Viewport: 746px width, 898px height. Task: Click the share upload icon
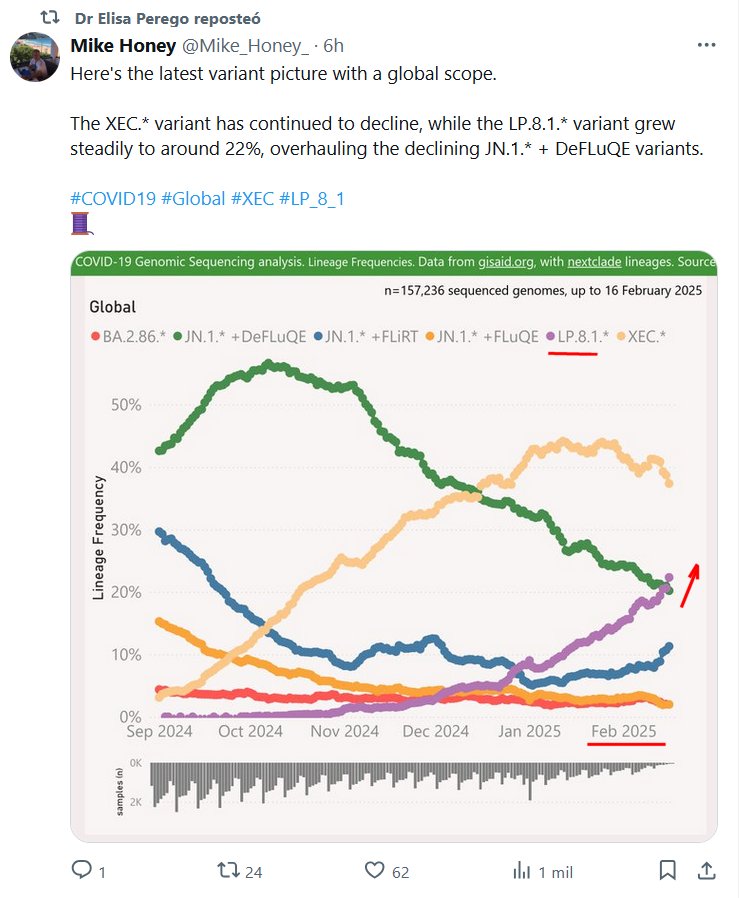click(x=705, y=871)
